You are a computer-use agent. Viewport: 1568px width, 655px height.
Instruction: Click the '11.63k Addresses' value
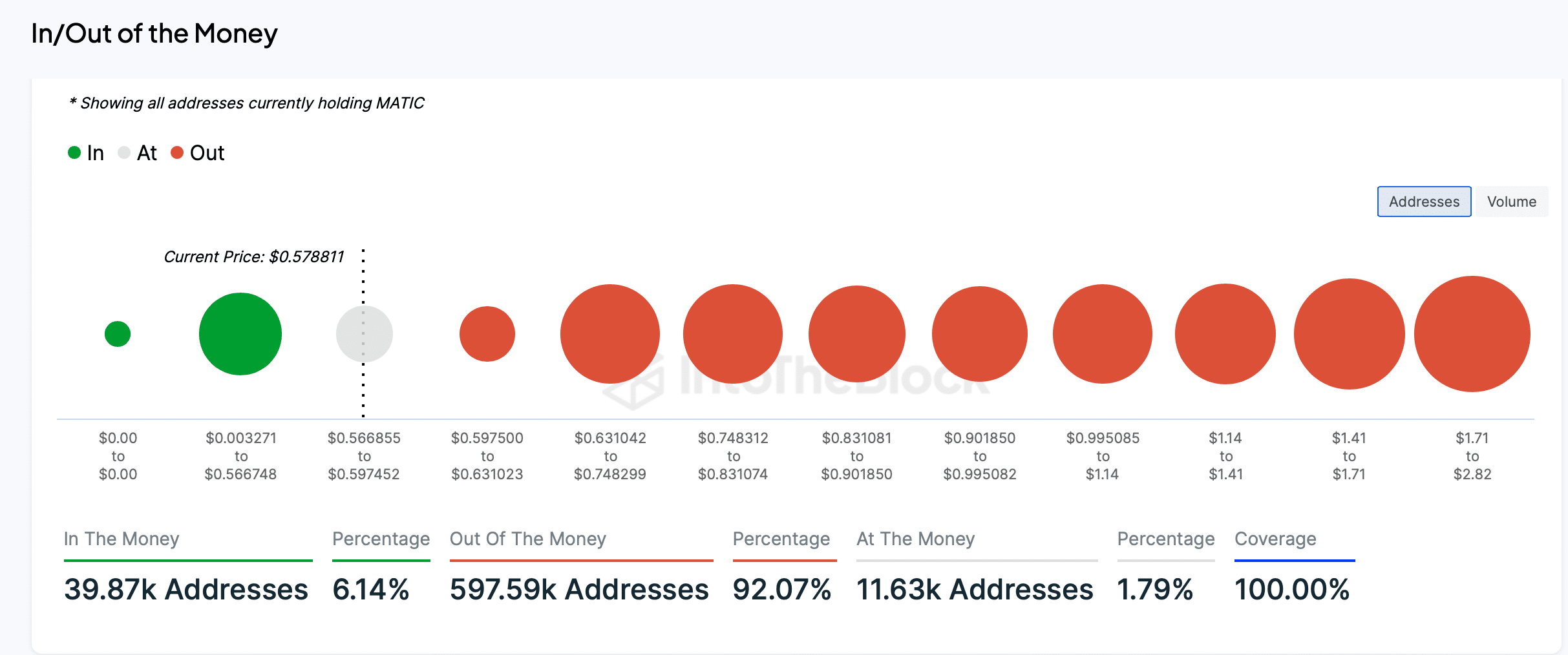tap(975, 589)
